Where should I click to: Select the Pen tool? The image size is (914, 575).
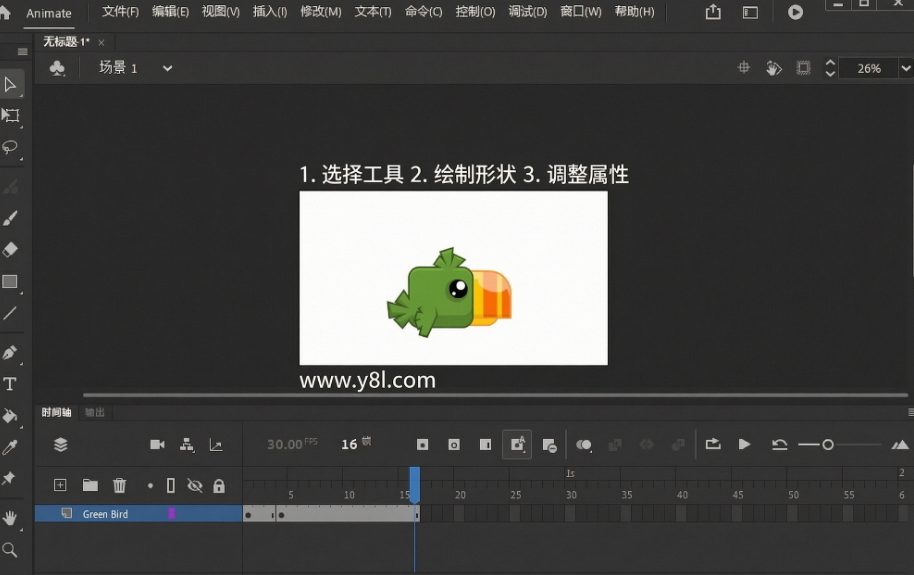pyautogui.click(x=10, y=352)
